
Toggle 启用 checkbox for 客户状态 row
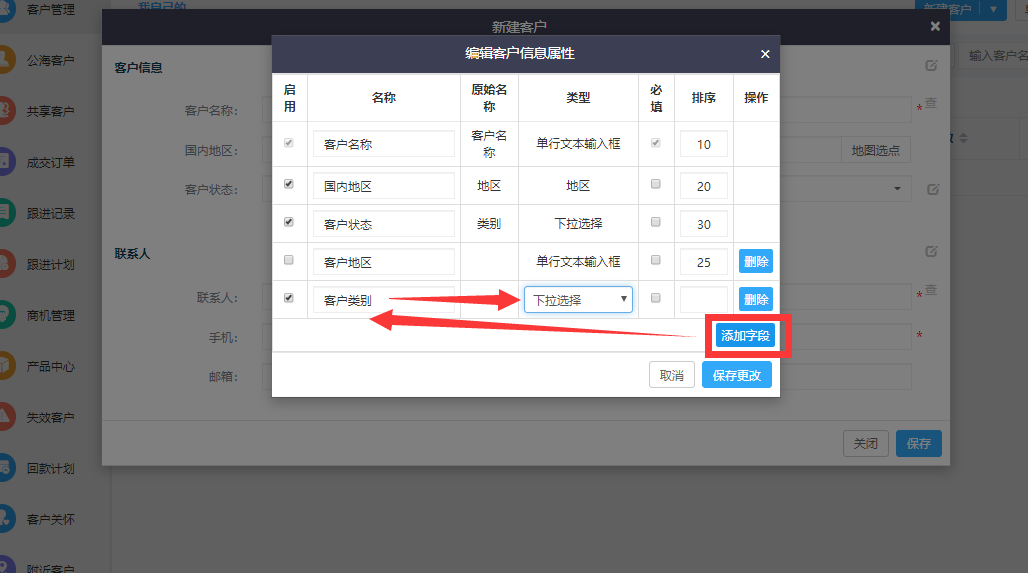click(288, 222)
